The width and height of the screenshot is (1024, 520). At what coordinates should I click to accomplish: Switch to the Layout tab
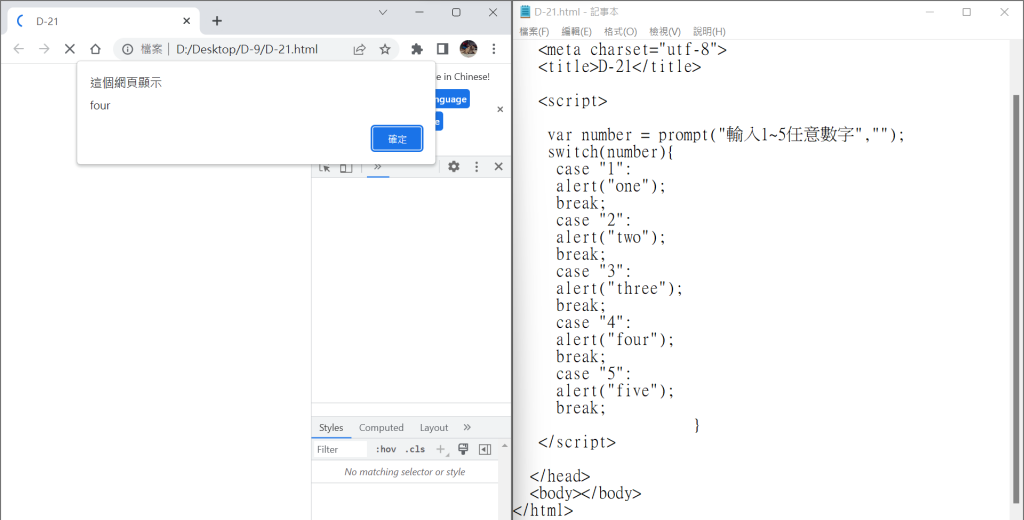[x=434, y=427]
